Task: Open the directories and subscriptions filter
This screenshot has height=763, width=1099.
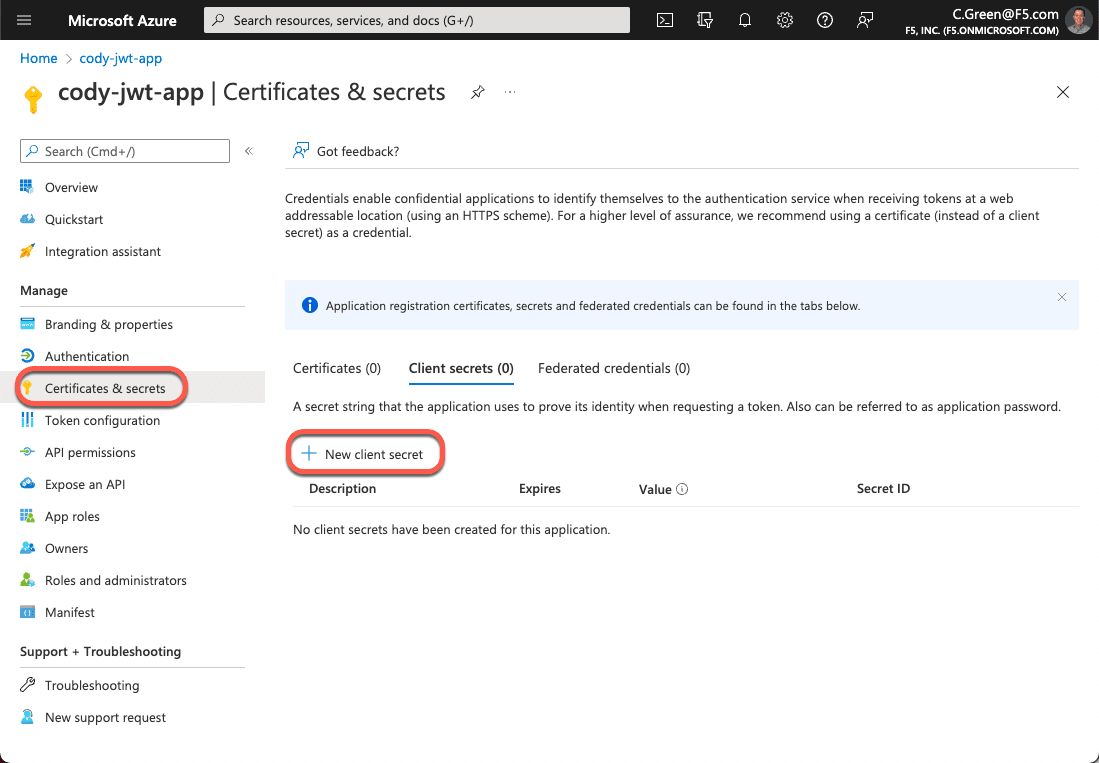Action: coord(705,20)
